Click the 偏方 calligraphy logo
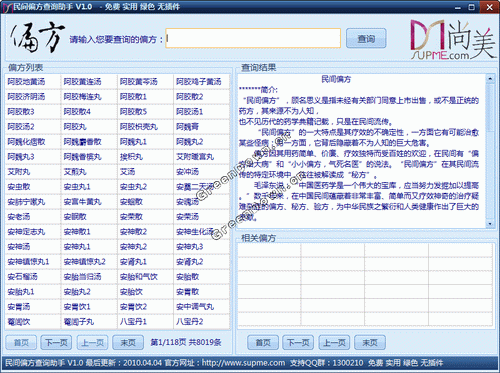 click(37, 38)
